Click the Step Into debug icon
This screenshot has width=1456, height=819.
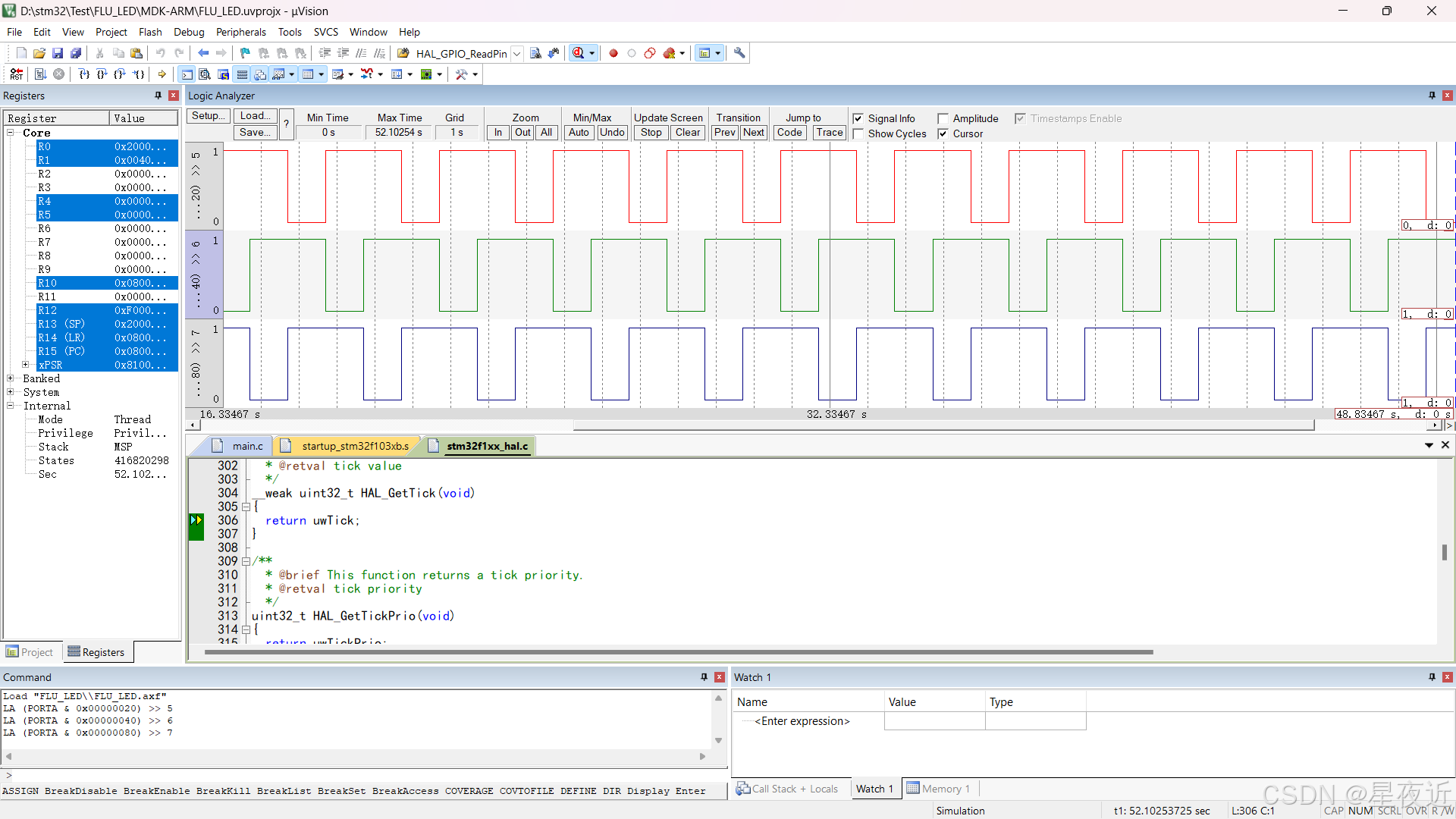(83, 74)
